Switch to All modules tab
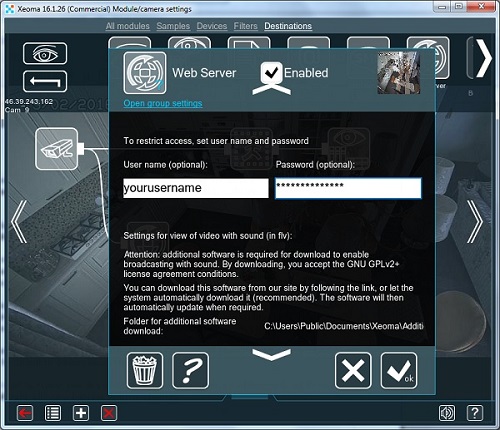 pyautogui.click(x=128, y=26)
